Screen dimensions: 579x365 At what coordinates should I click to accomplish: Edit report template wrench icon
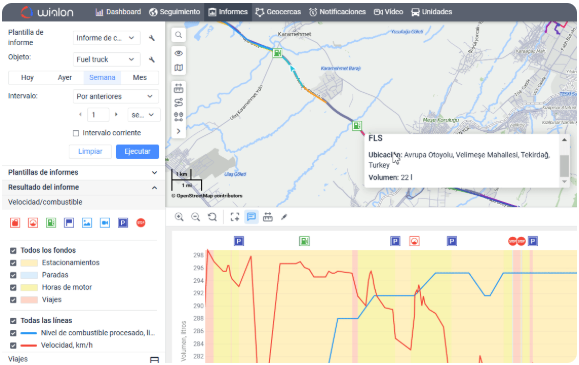[x=151, y=38]
